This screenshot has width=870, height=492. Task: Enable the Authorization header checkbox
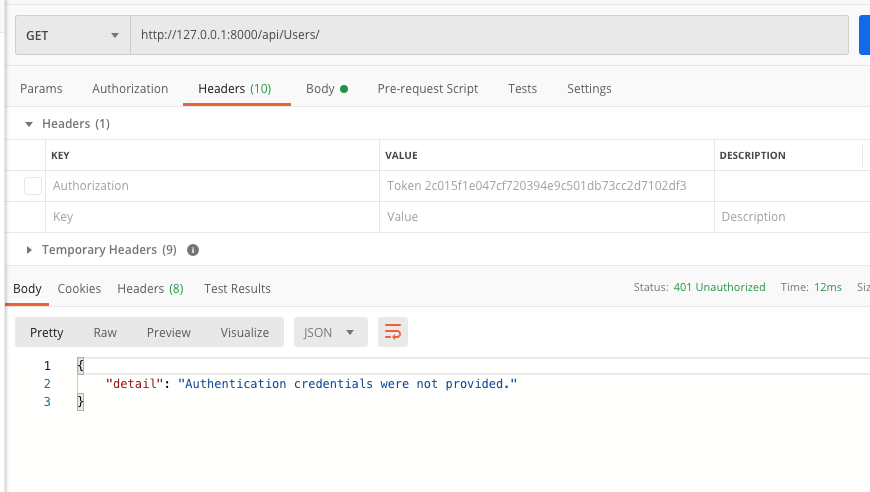[33, 186]
